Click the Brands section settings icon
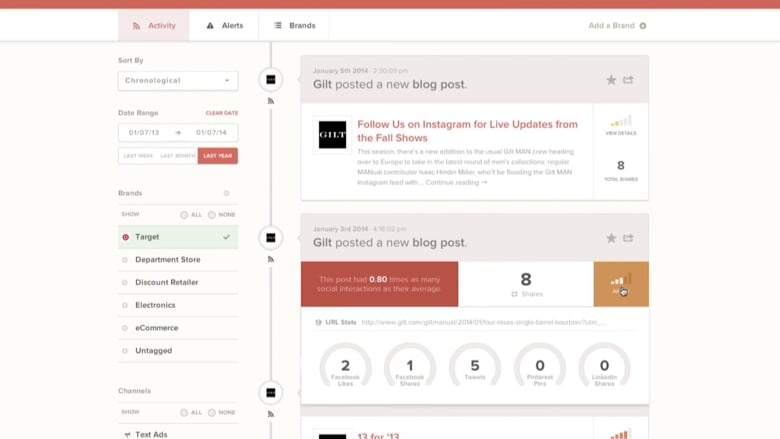 click(x=226, y=193)
